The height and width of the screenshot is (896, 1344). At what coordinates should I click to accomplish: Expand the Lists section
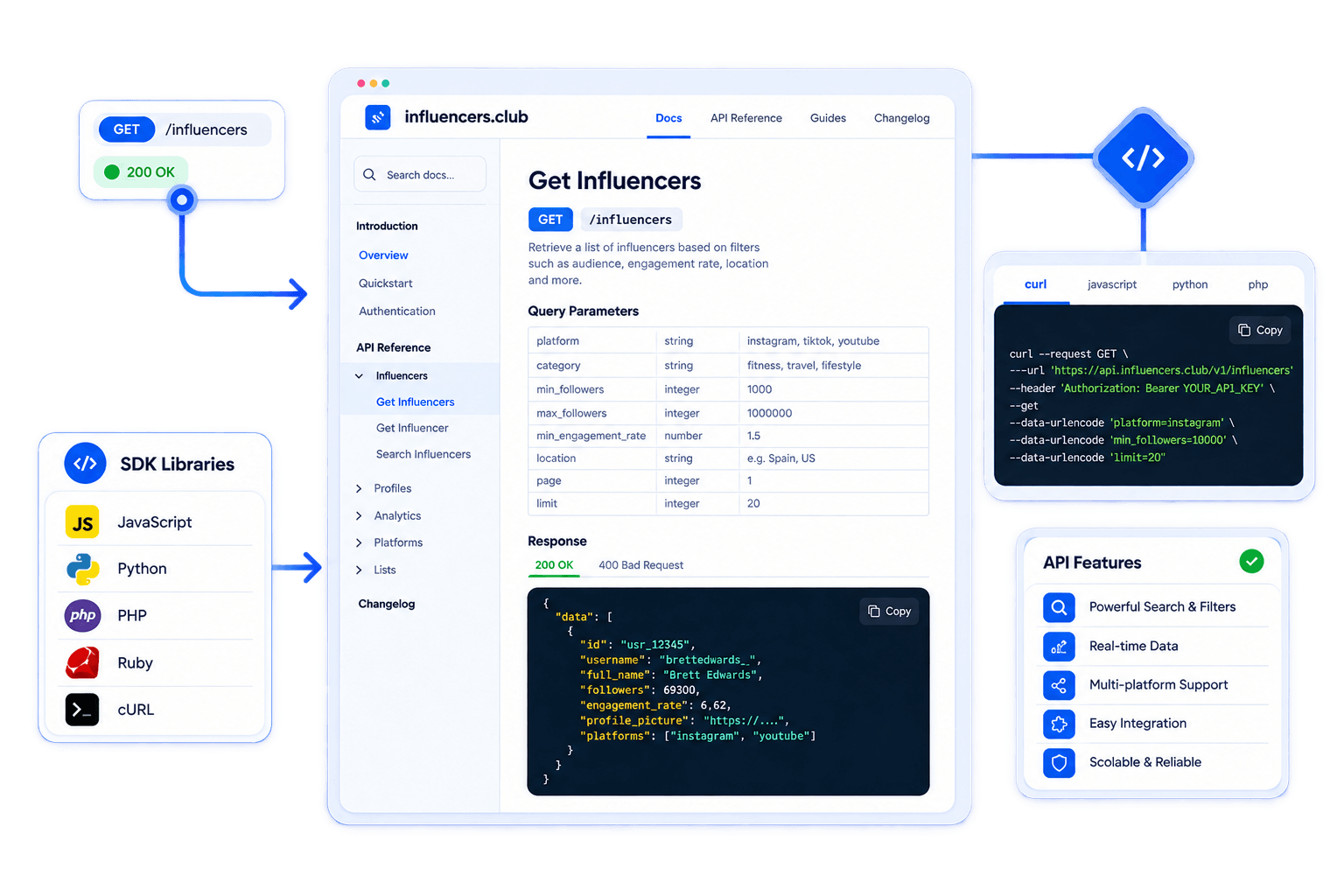point(359,570)
